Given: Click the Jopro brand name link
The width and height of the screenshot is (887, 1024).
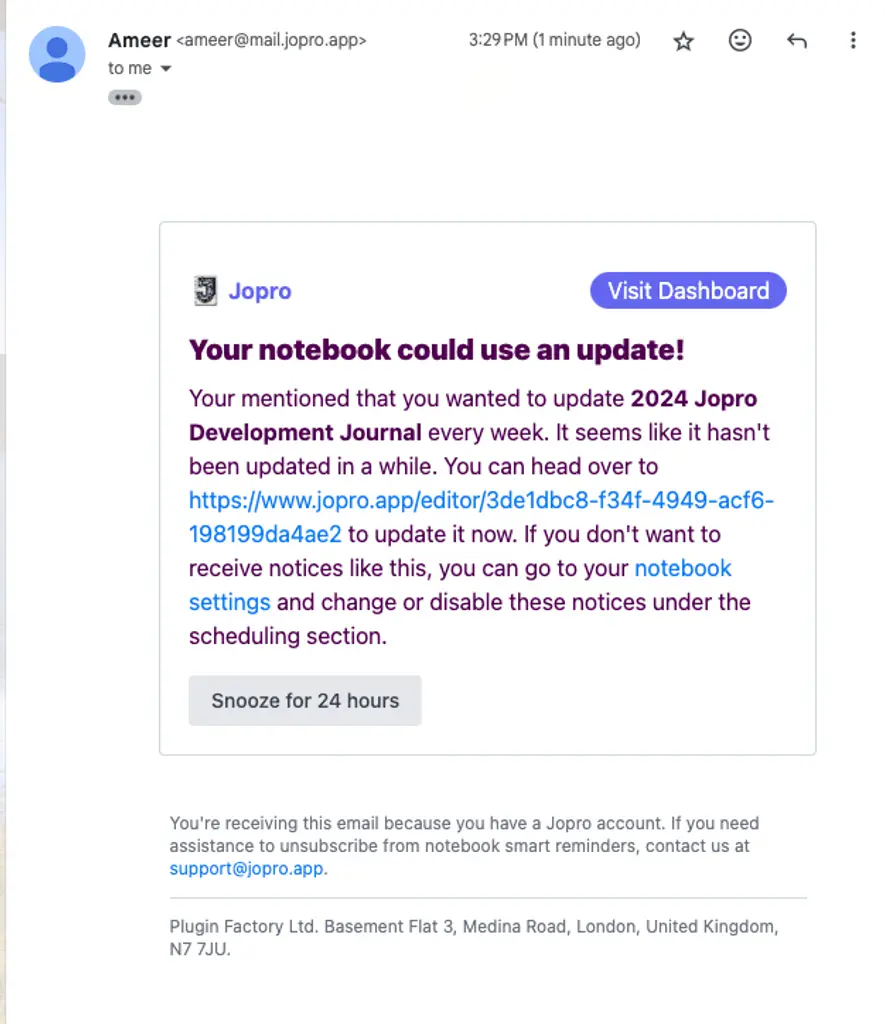Looking at the screenshot, I should [x=260, y=291].
